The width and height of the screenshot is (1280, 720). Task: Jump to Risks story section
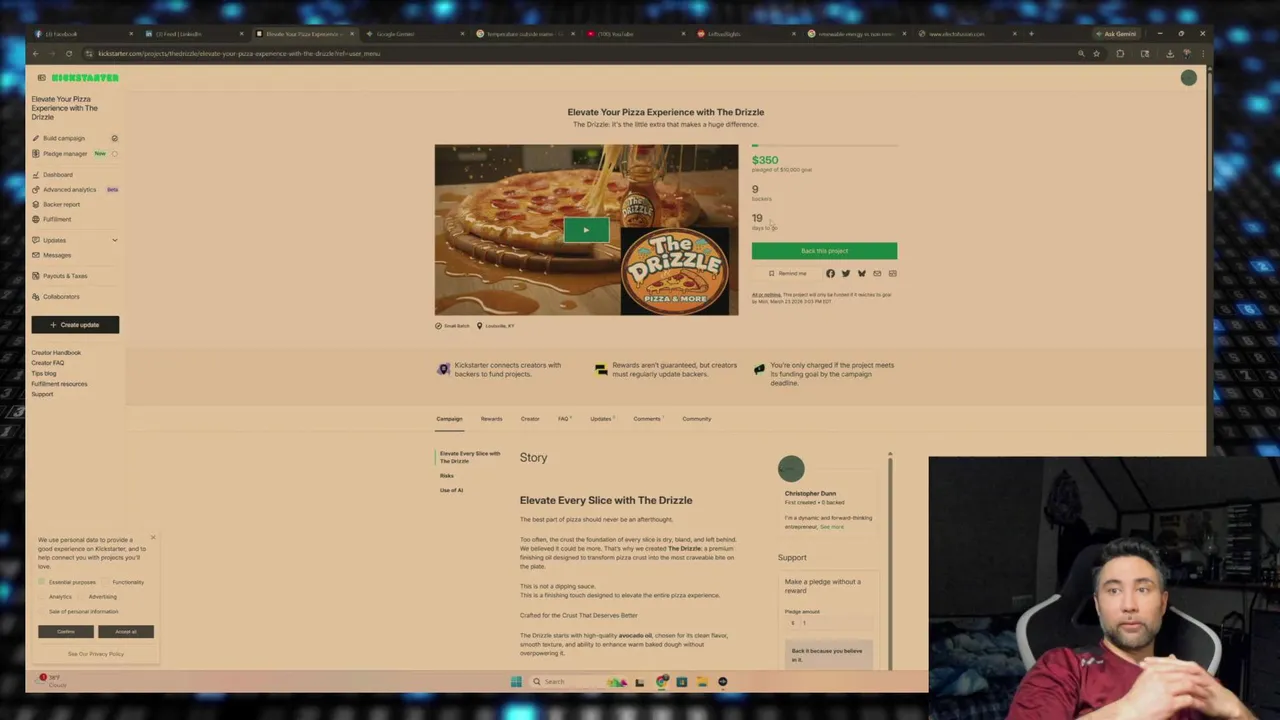[x=447, y=476]
